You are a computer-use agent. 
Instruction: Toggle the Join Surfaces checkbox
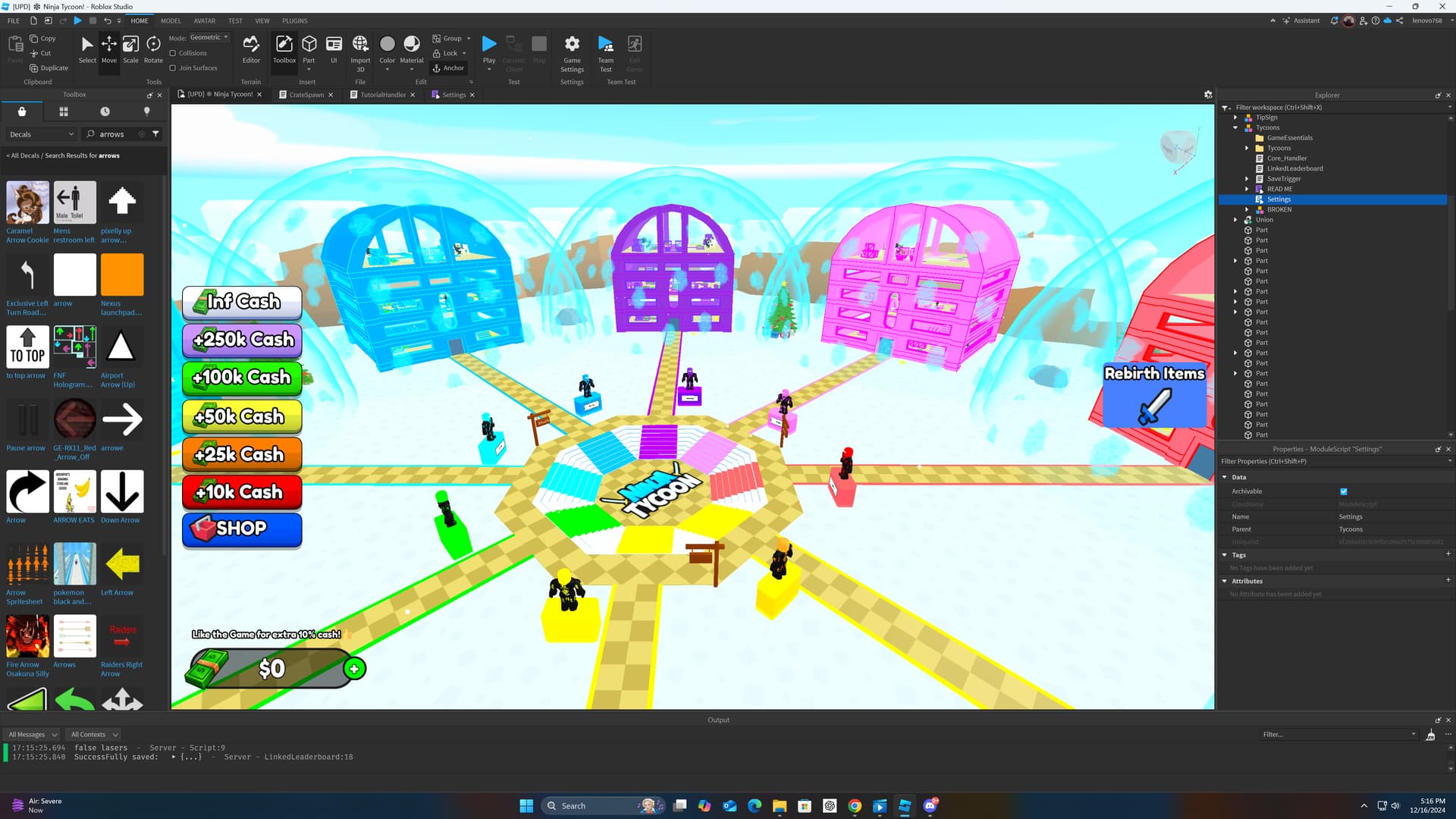coord(173,68)
